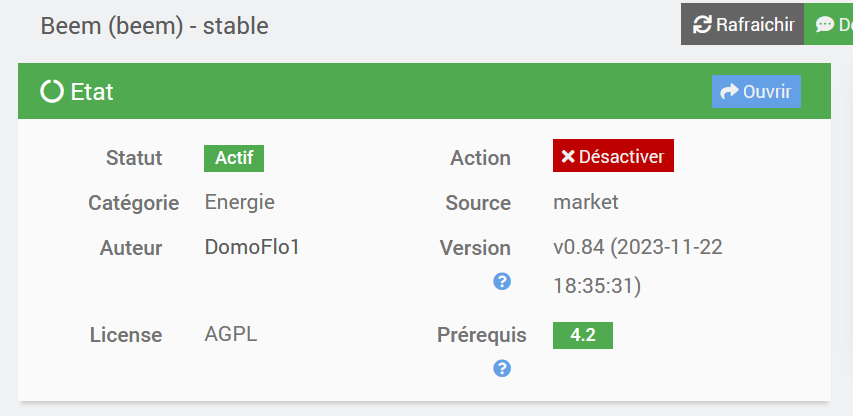Click the market source value

586,202
